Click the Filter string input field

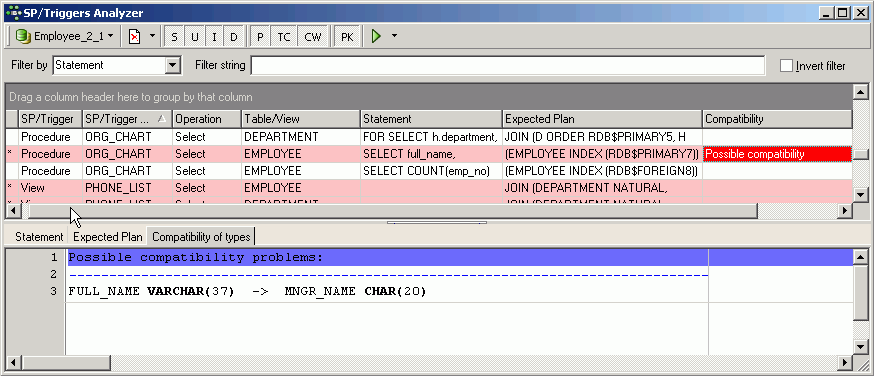point(508,65)
